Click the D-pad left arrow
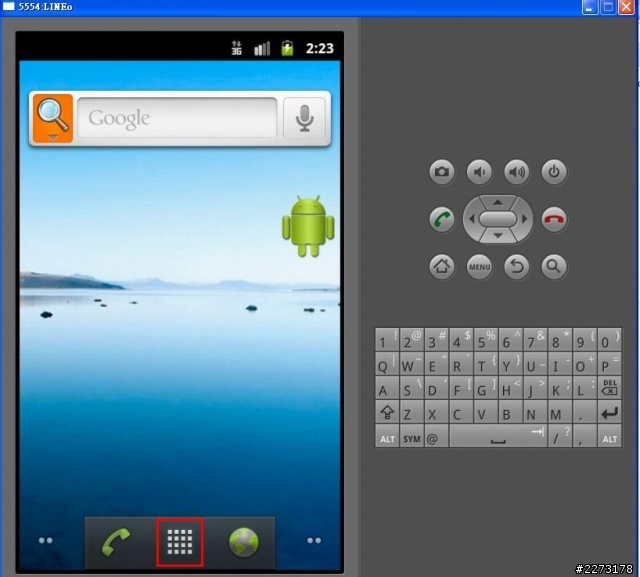Screen dimensions: 640x577 (x=471, y=219)
